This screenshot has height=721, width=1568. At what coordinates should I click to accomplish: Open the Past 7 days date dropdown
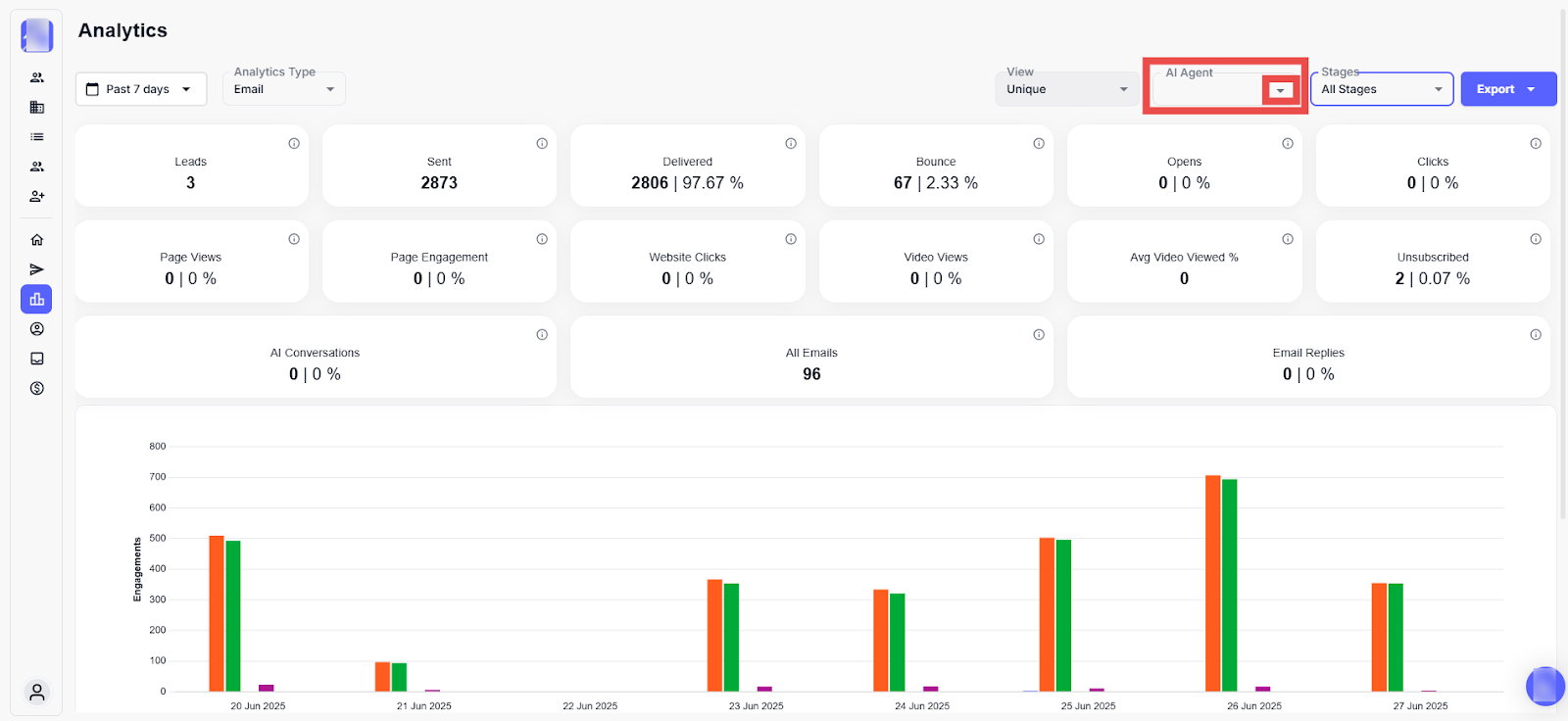pos(140,89)
